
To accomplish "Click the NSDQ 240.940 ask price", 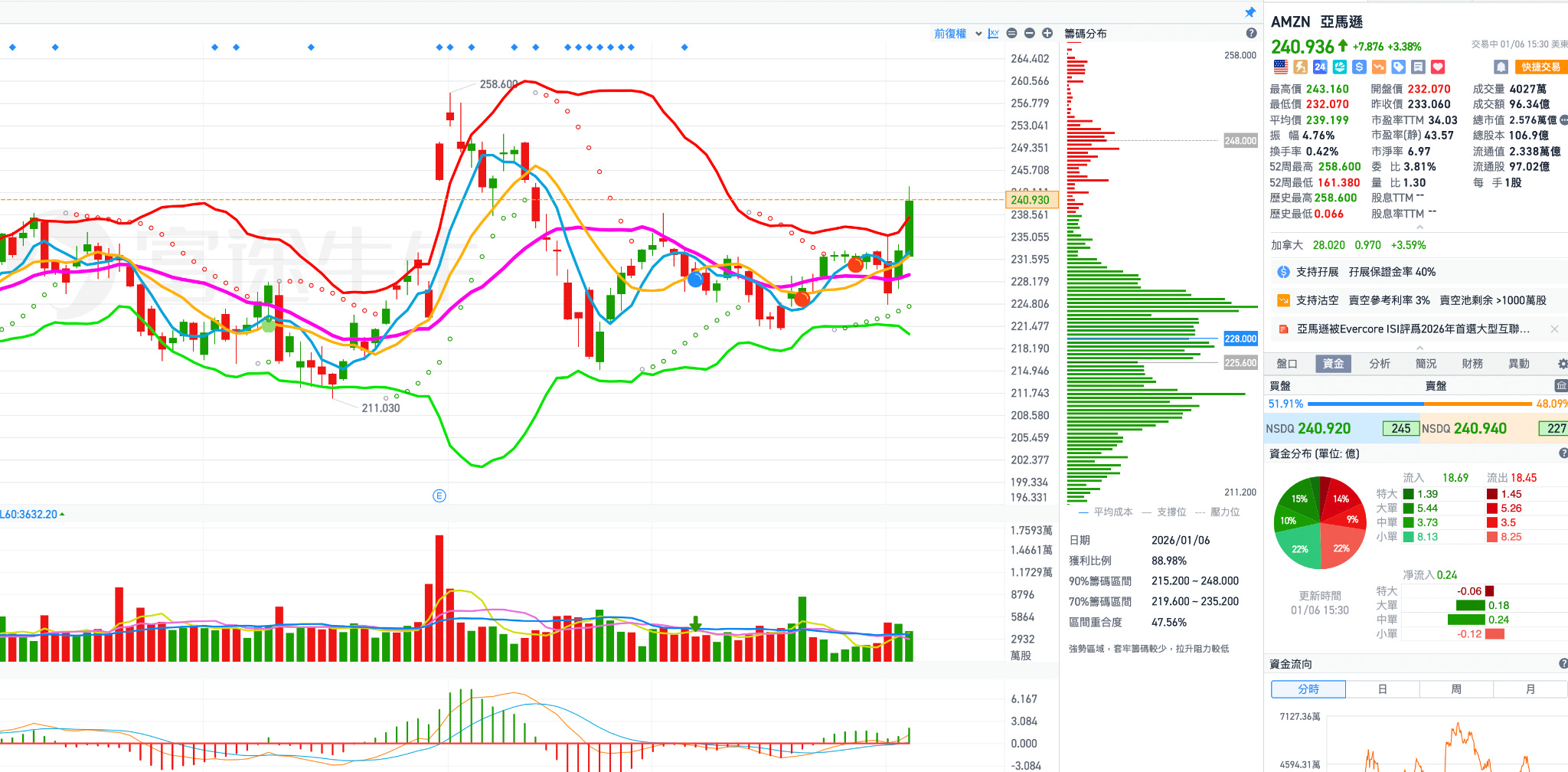I will click(1480, 429).
